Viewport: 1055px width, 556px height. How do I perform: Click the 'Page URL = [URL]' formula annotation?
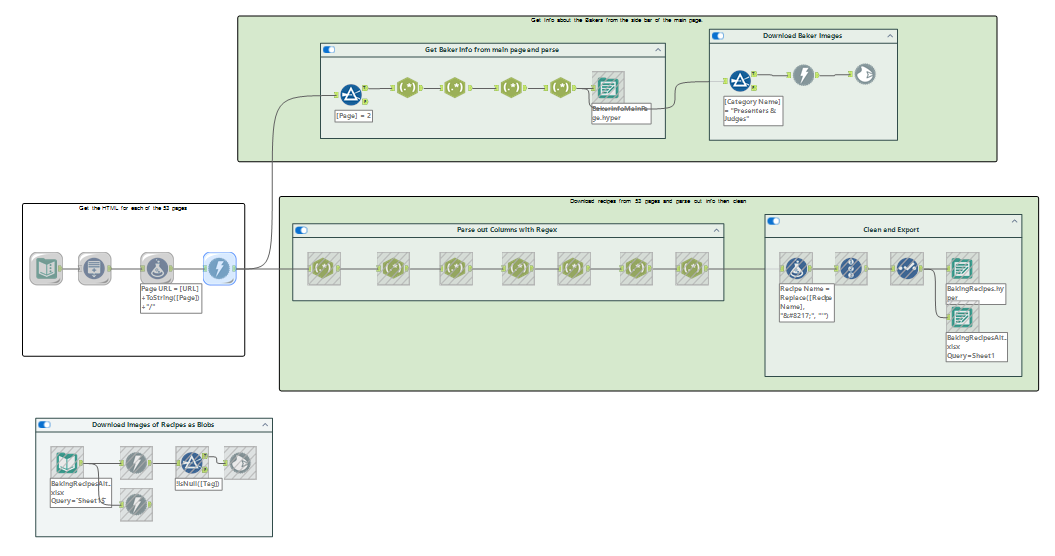click(x=171, y=298)
